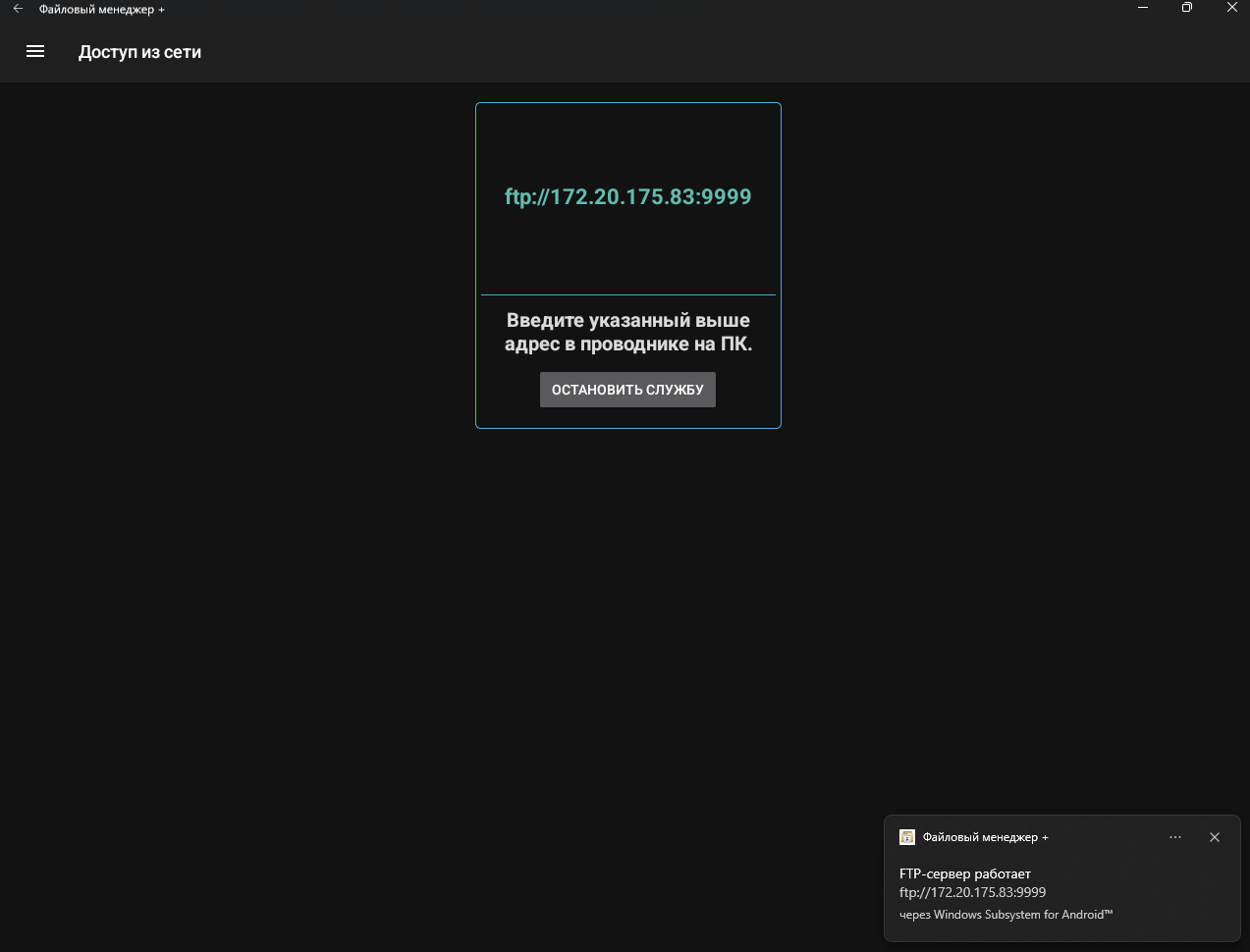Click empty space above the FTP address in card
1250x952 pixels.
[627, 142]
